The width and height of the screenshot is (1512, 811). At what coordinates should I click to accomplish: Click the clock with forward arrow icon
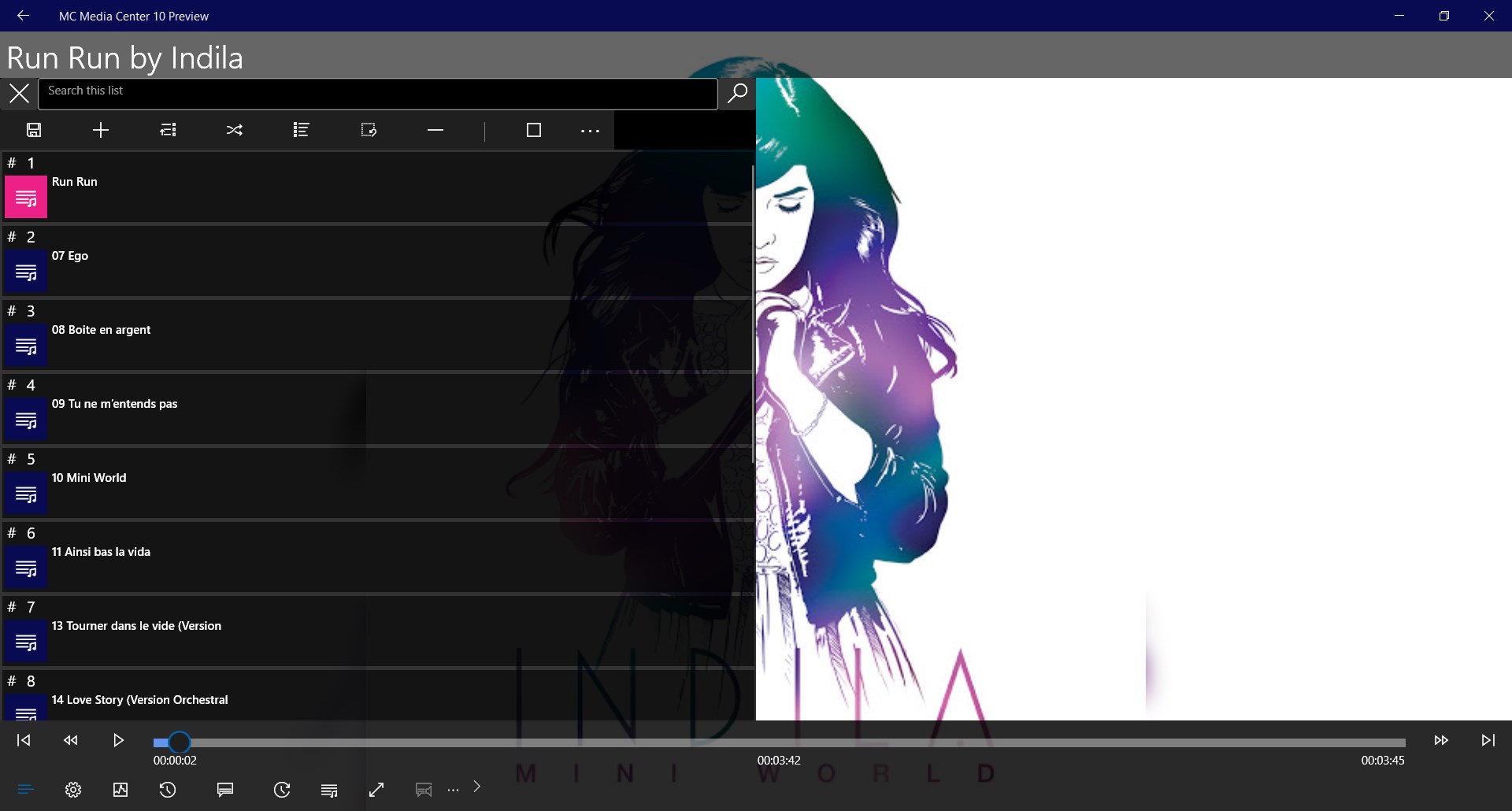point(282,790)
